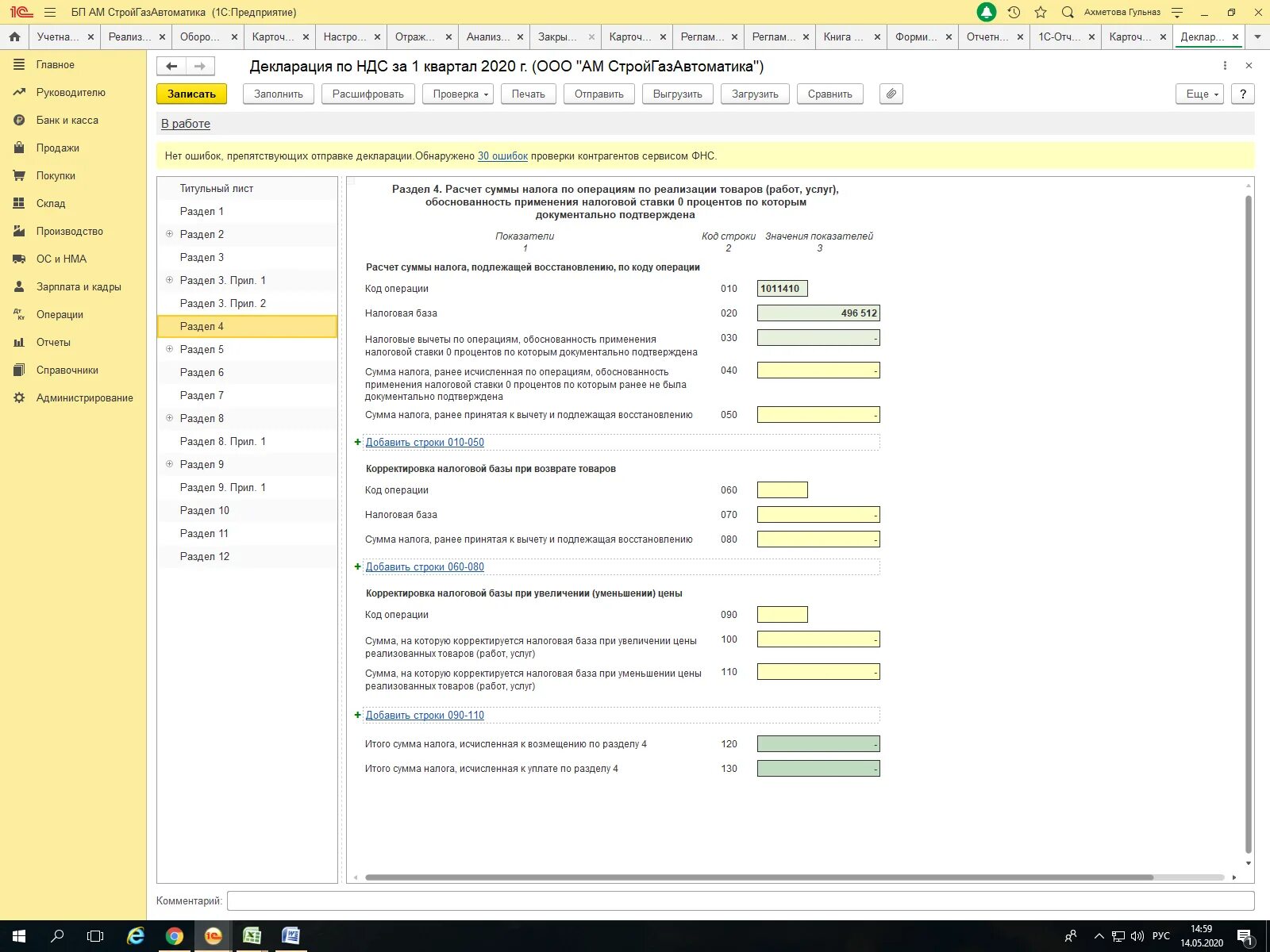Open Chrome from Windows taskbar
Screen dimensions: 1270x952
coord(175,936)
